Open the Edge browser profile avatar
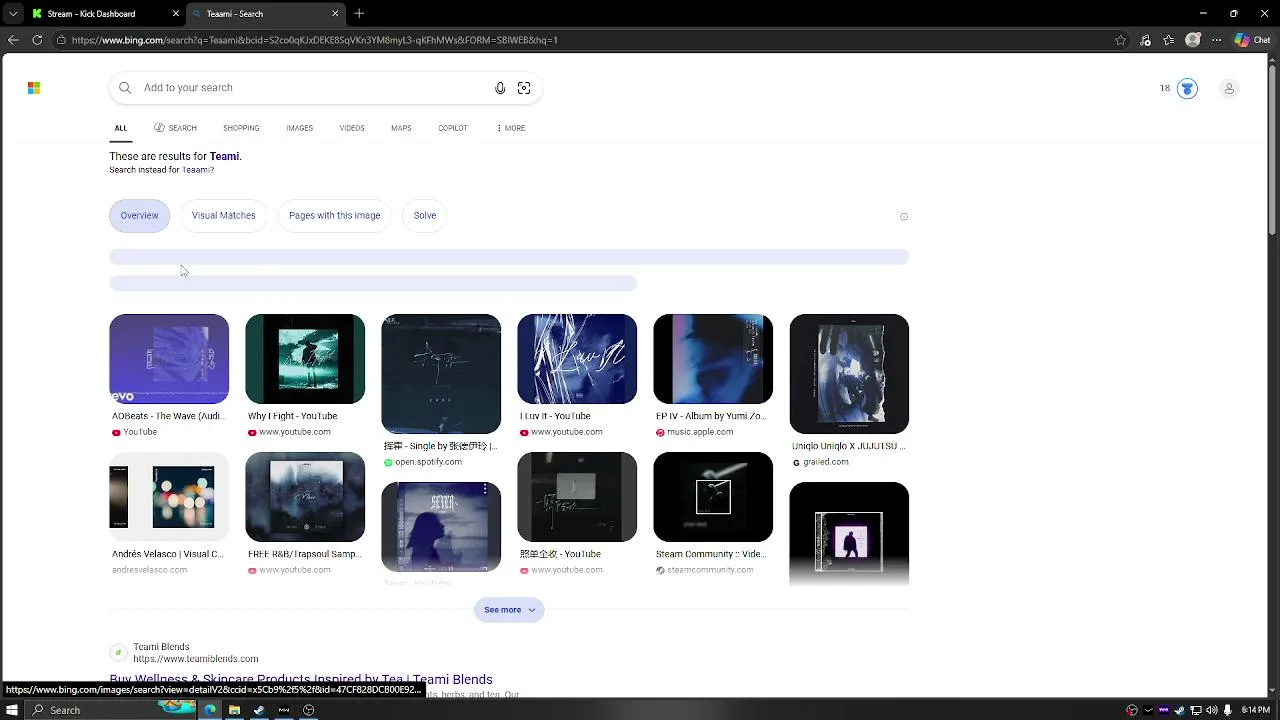 pos(1193,40)
